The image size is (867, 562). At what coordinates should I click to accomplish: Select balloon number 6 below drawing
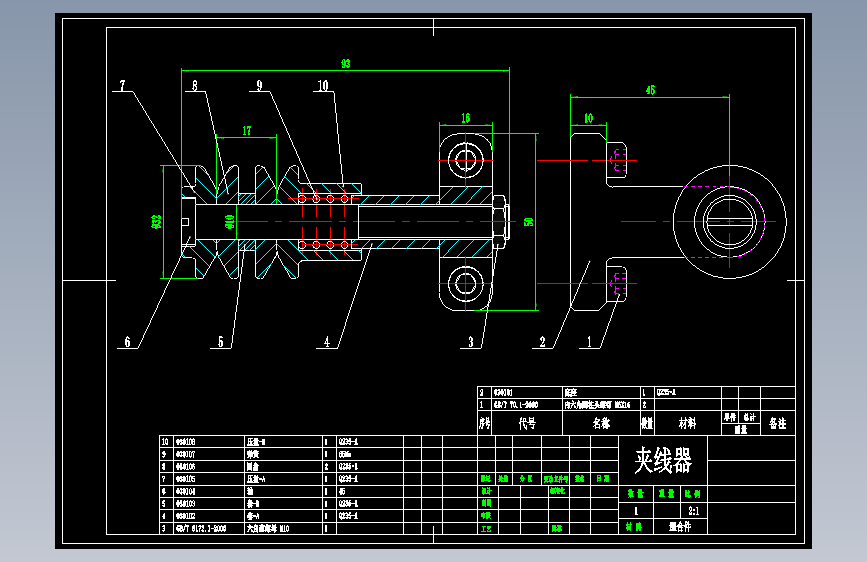coord(127,342)
